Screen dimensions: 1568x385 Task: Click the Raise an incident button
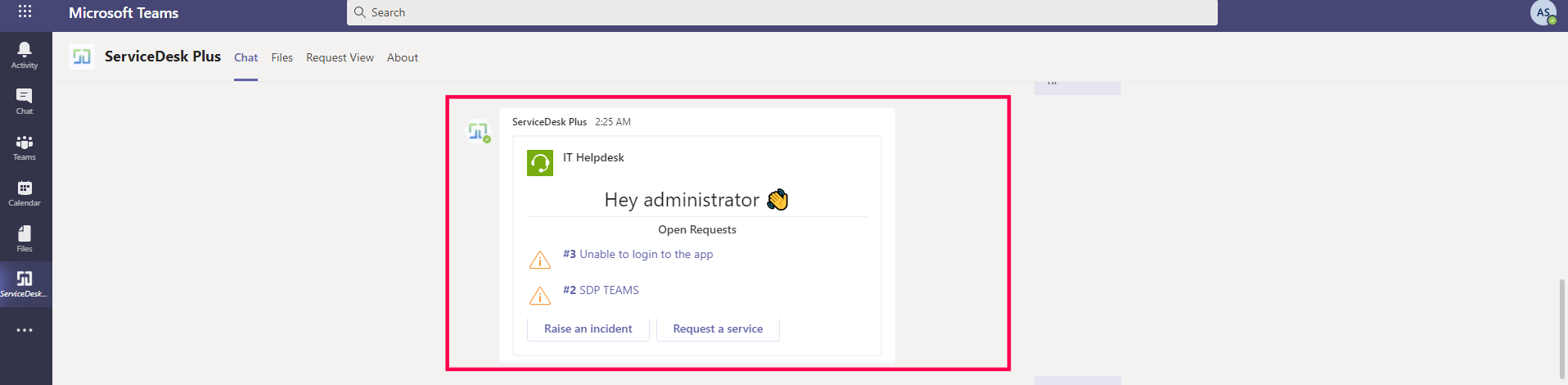pos(588,328)
